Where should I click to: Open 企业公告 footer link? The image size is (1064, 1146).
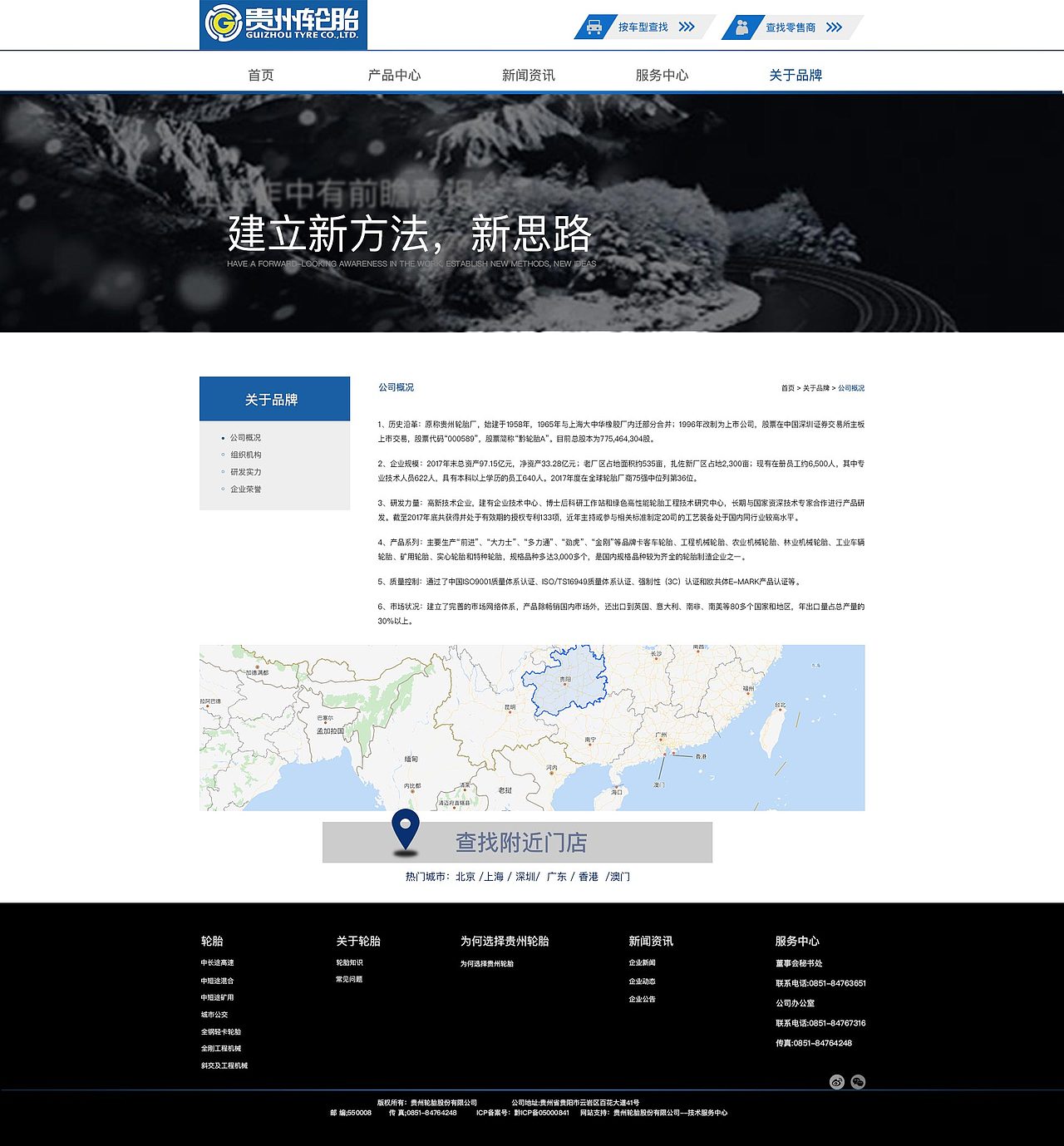[x=642, y=999]
